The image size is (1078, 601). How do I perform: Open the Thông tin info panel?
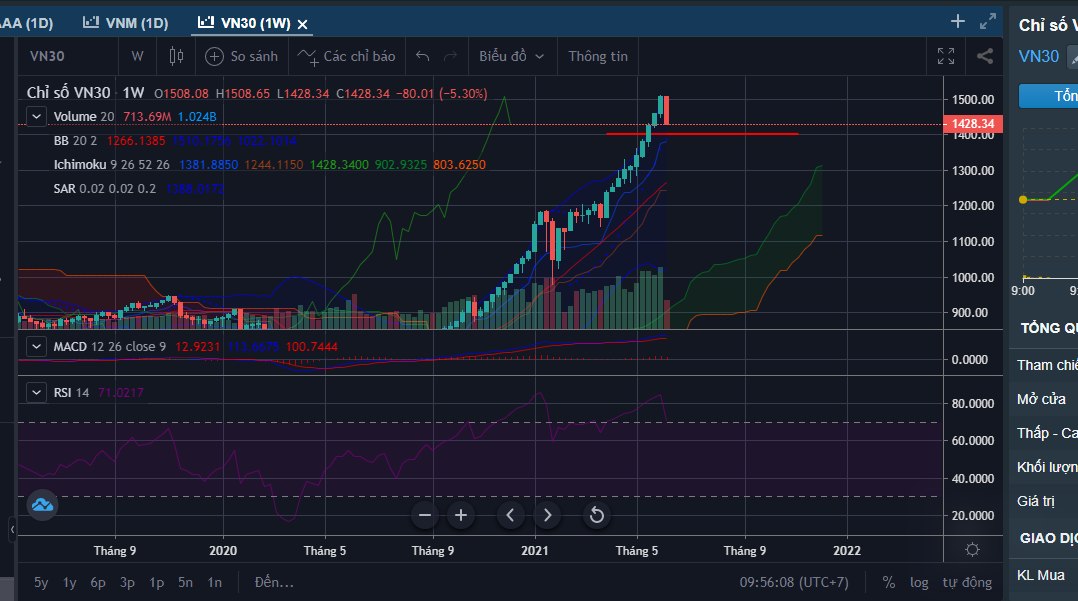point(598,56)
